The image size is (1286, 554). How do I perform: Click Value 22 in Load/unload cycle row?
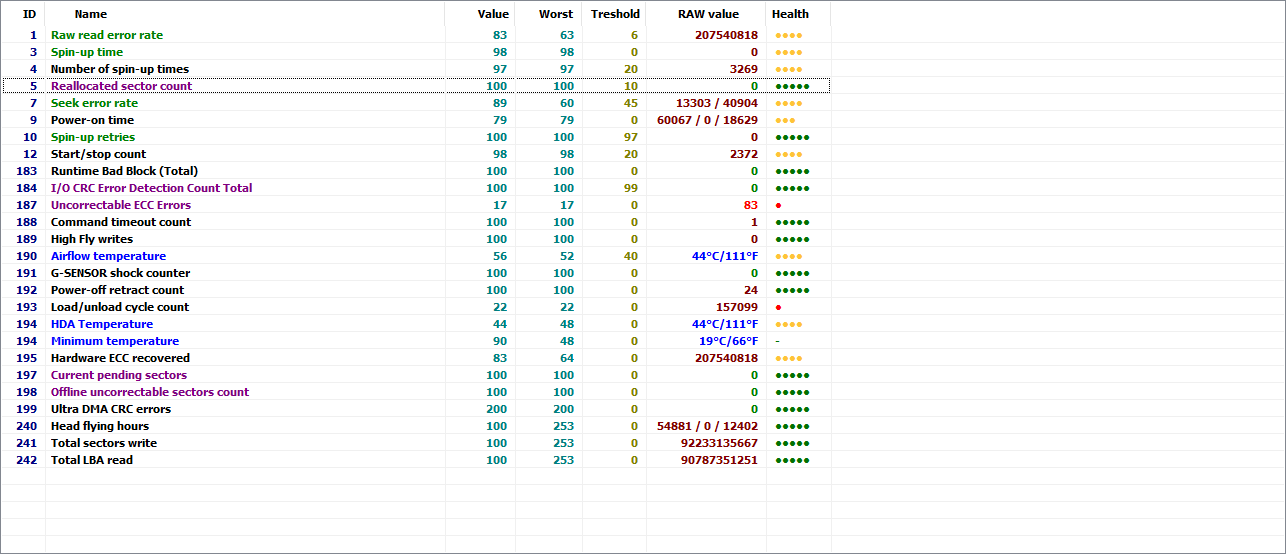tap(500, 307)
